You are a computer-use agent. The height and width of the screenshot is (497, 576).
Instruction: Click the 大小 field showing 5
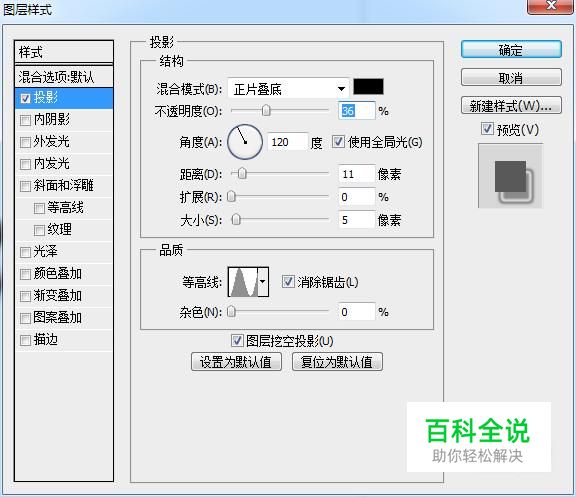pos(357,220)
